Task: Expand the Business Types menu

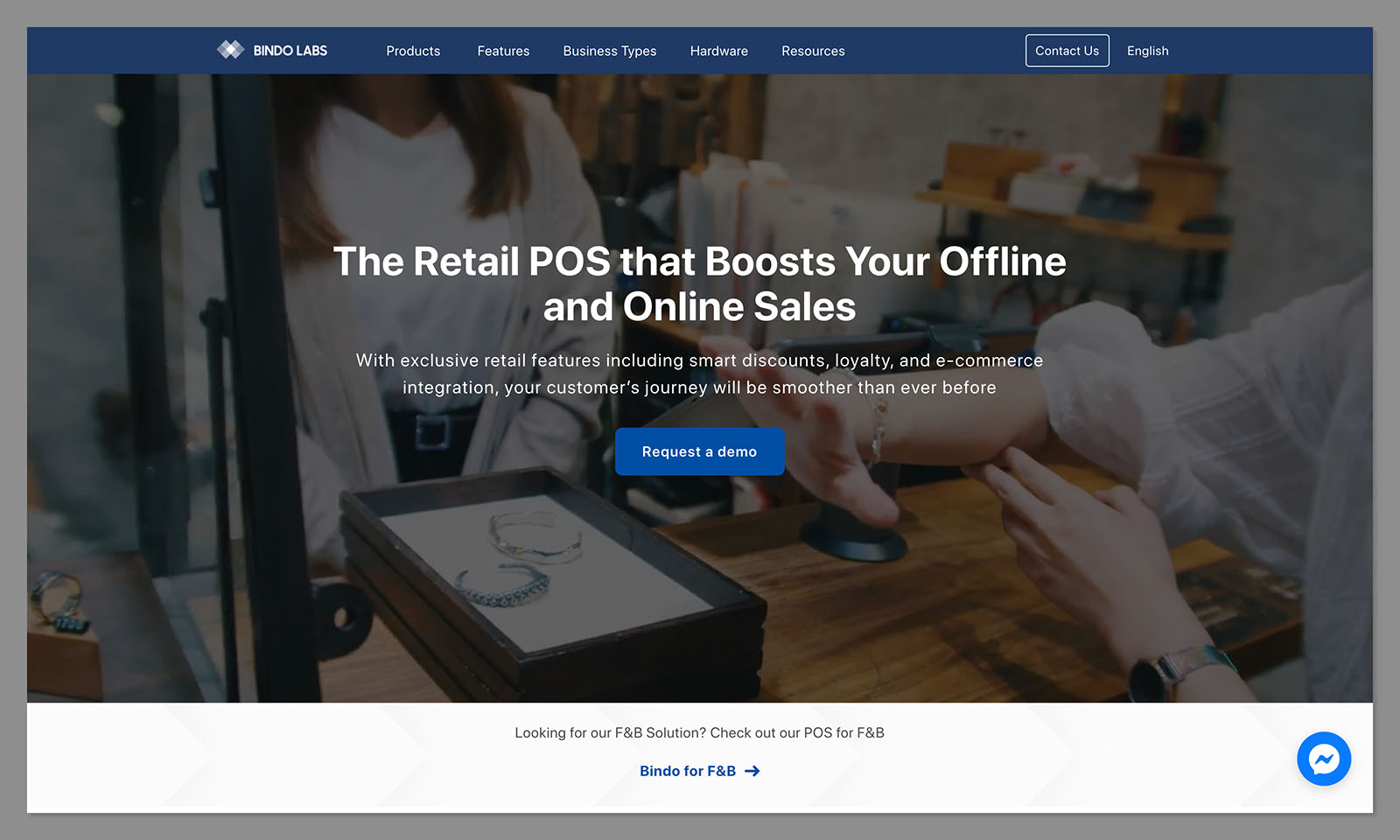Action: point(610,51)
